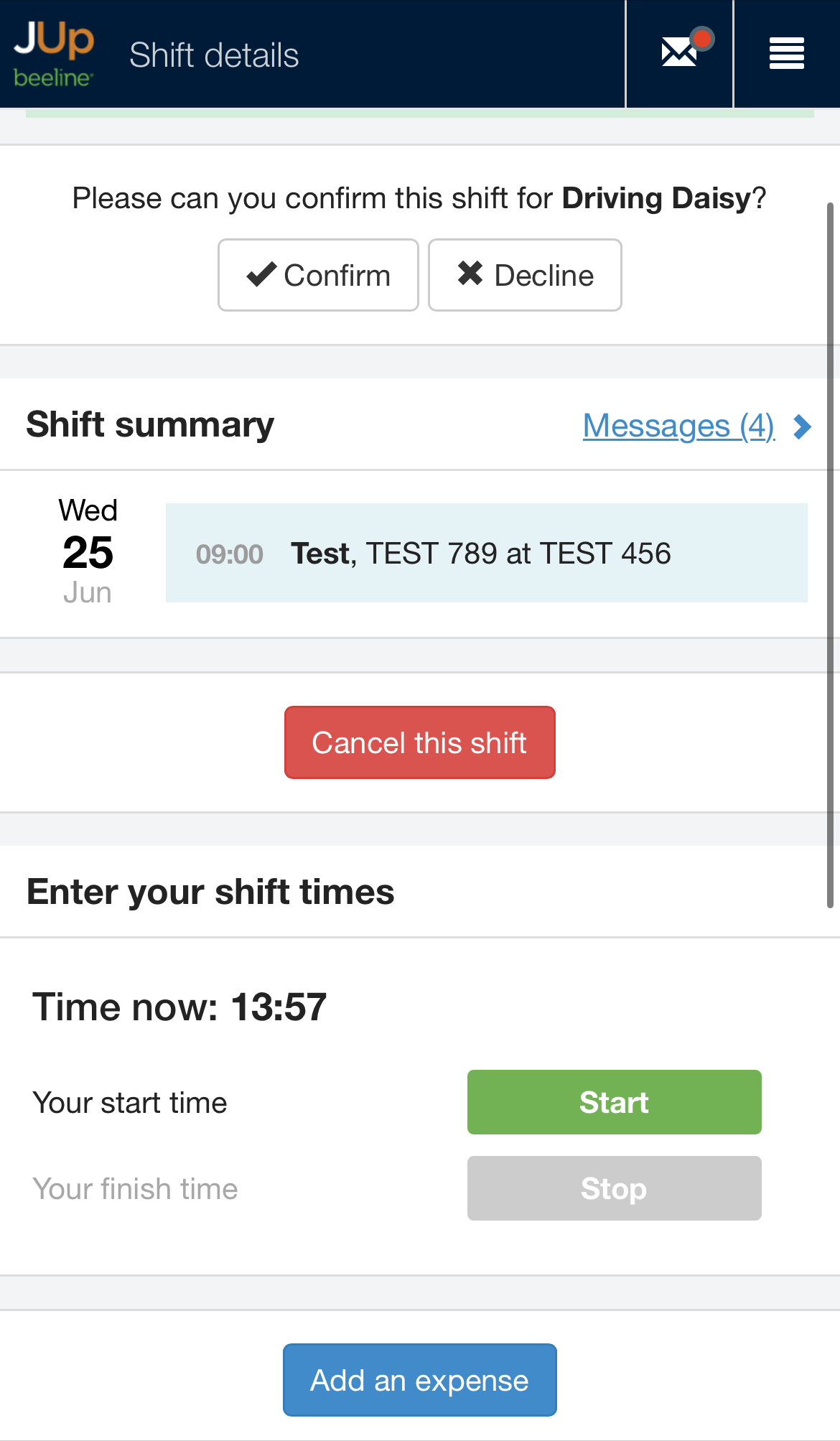Open the envelope messages icon in header
840x1441 pixels.
[678, 53]
